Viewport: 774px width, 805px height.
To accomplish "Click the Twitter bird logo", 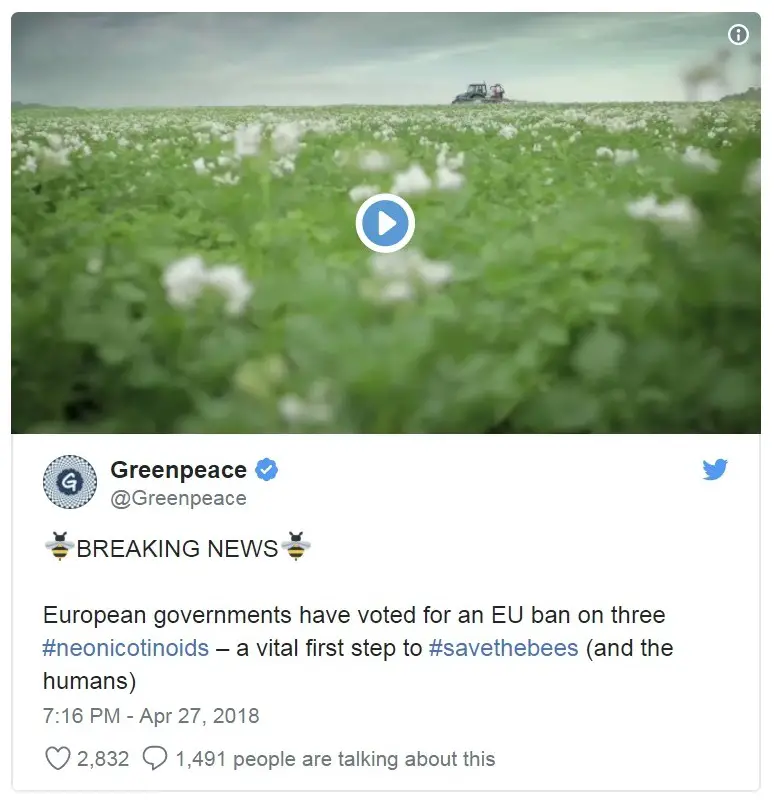I will (715, 469).
